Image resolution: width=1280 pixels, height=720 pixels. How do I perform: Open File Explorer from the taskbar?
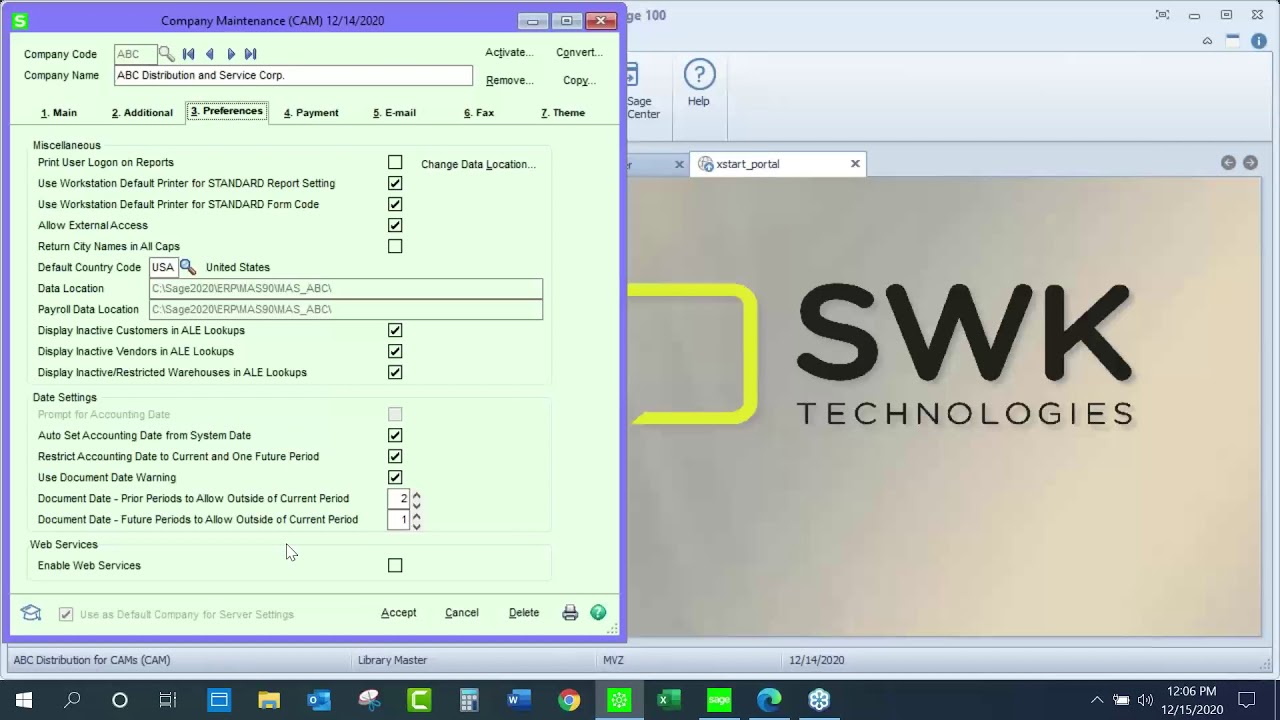point(269,700)
